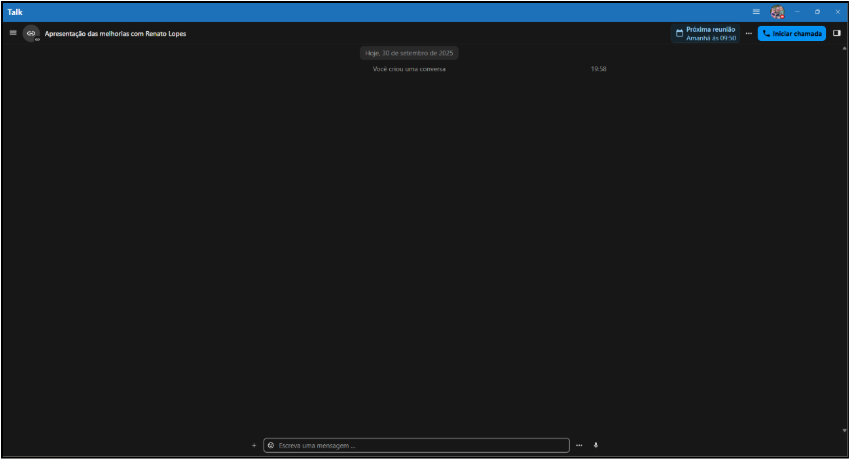The image size is (849, 459).
Task: Open conversation actions three-dot menu in header
Action: (x=748, y=33)
